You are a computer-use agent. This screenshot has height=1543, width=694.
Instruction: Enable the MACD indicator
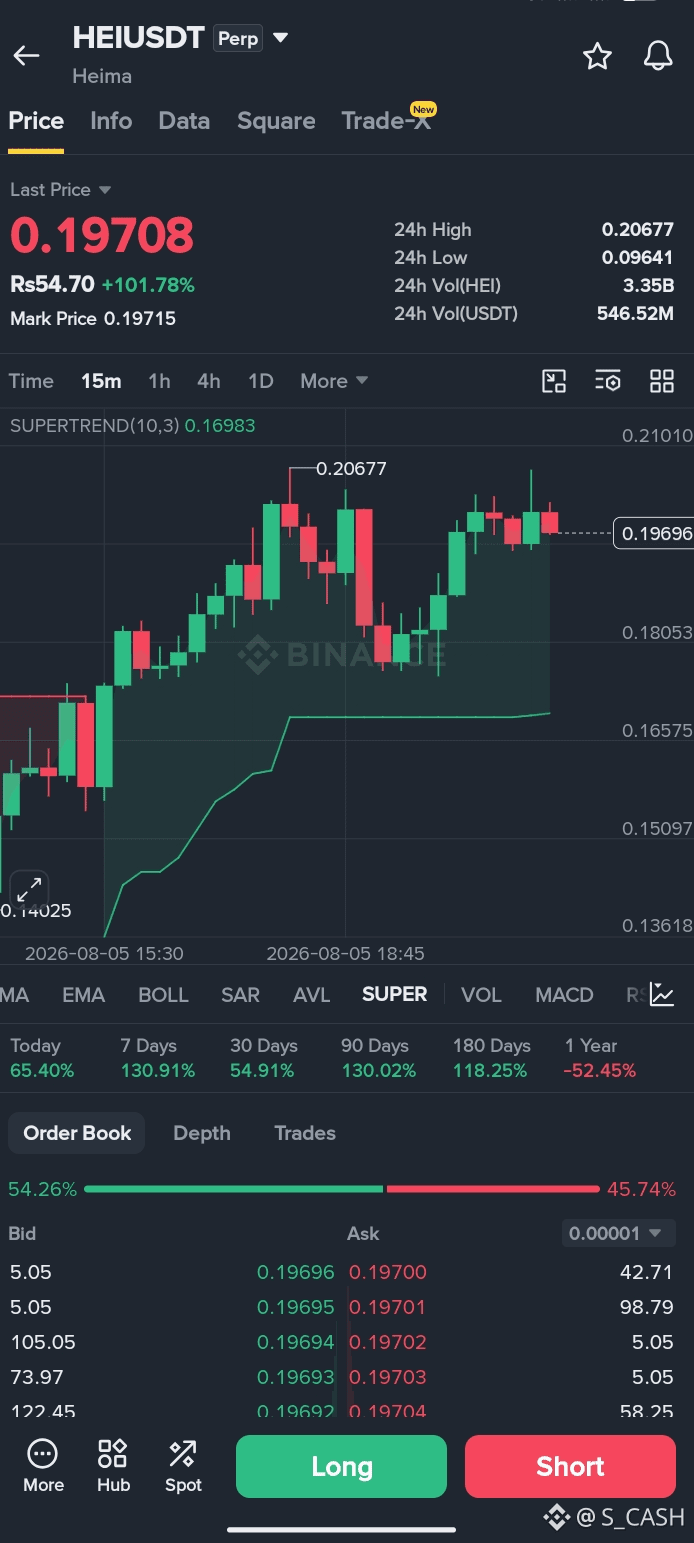pos(564,995)
